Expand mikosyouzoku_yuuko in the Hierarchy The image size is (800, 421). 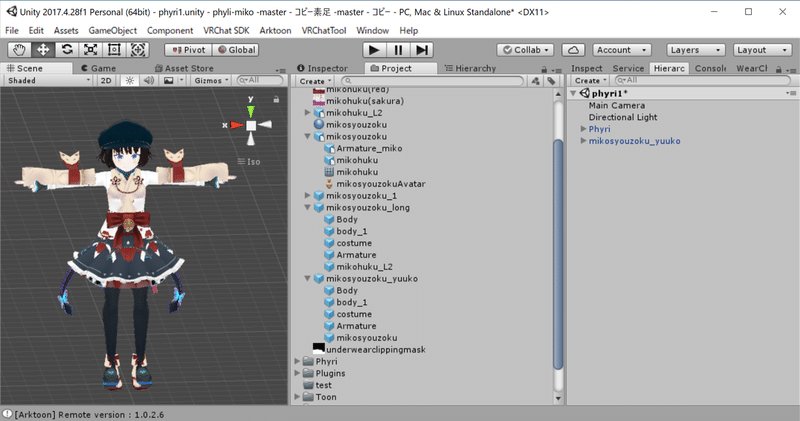pos(583,141)
